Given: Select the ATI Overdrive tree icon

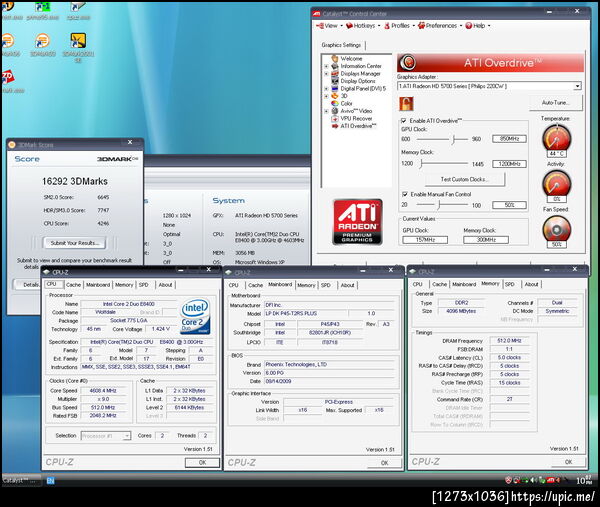Looking at the screenshot, I should pos(335,126).
